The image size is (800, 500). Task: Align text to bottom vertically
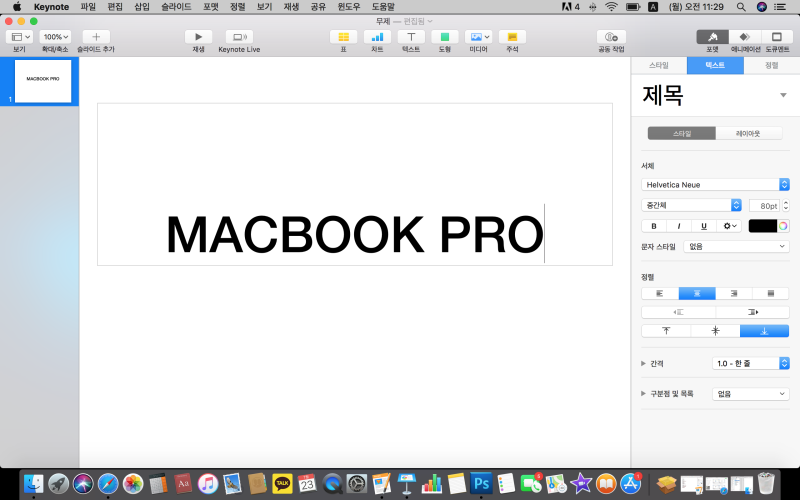[764, 331]
